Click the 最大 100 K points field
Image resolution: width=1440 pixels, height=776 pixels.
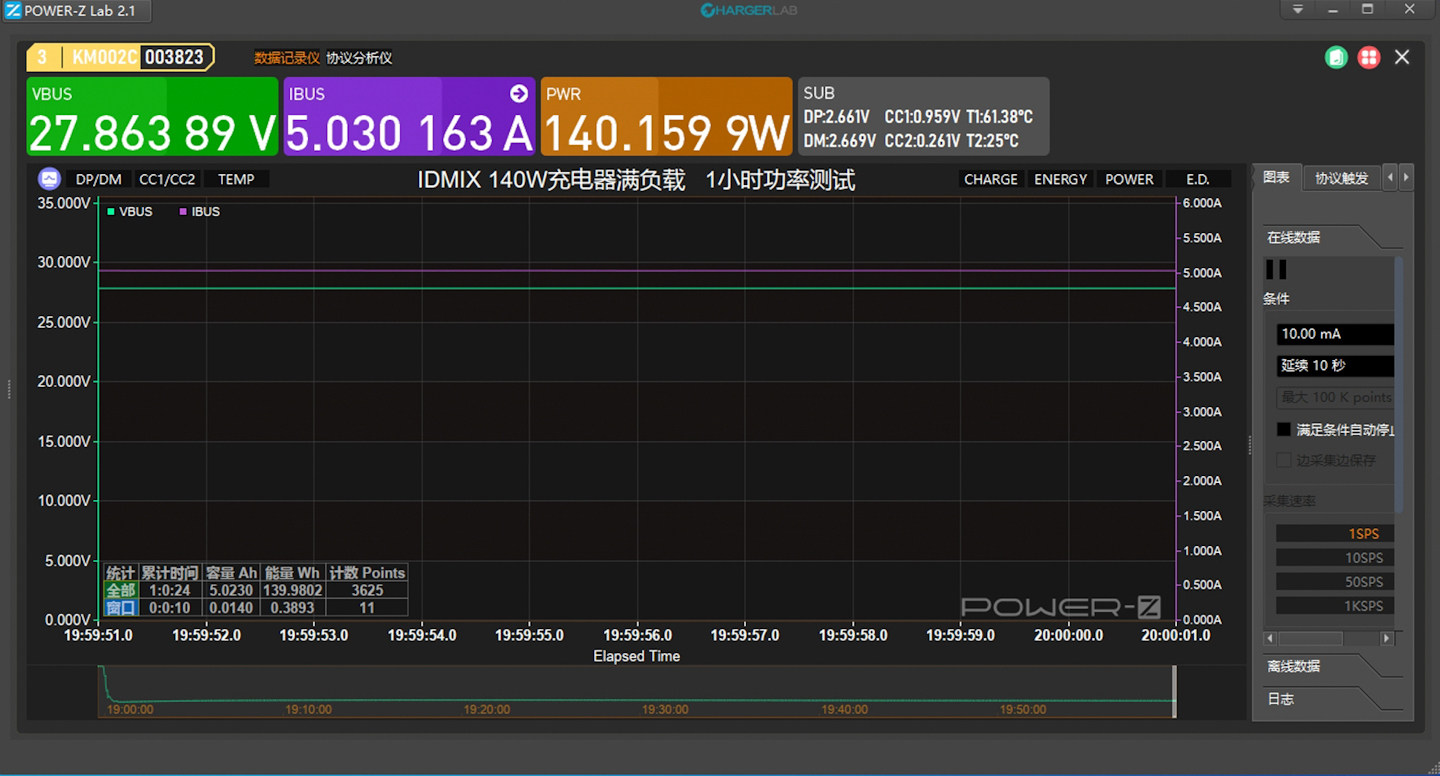tap(1335, 397)
